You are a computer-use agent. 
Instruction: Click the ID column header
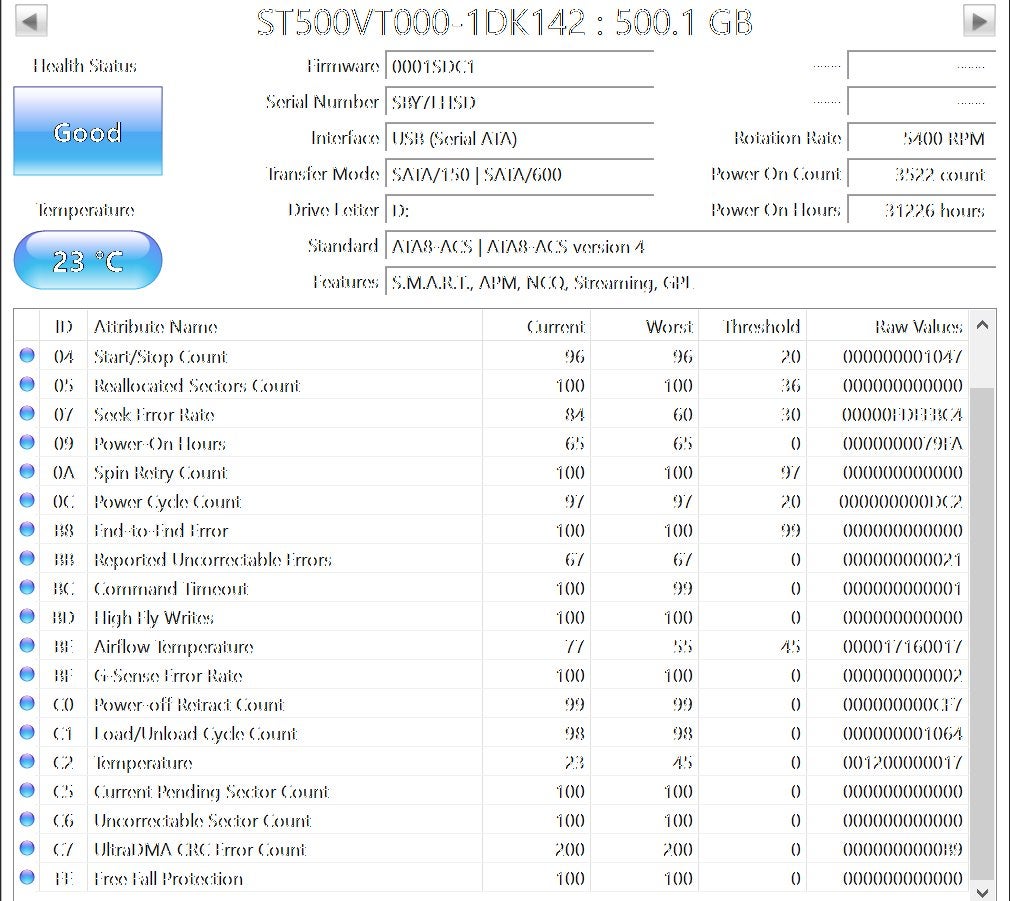coord(63,327)
